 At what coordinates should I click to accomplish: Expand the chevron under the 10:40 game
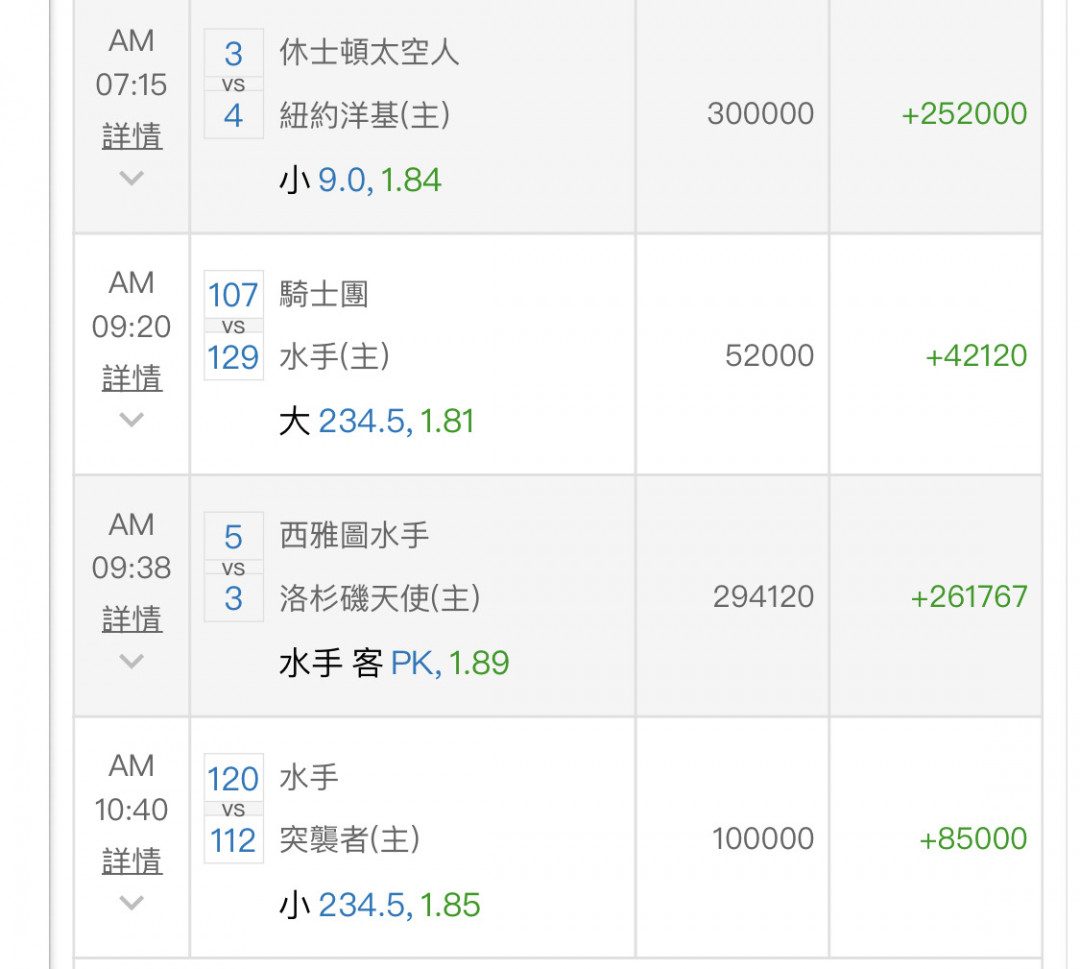tap(132, 902)
